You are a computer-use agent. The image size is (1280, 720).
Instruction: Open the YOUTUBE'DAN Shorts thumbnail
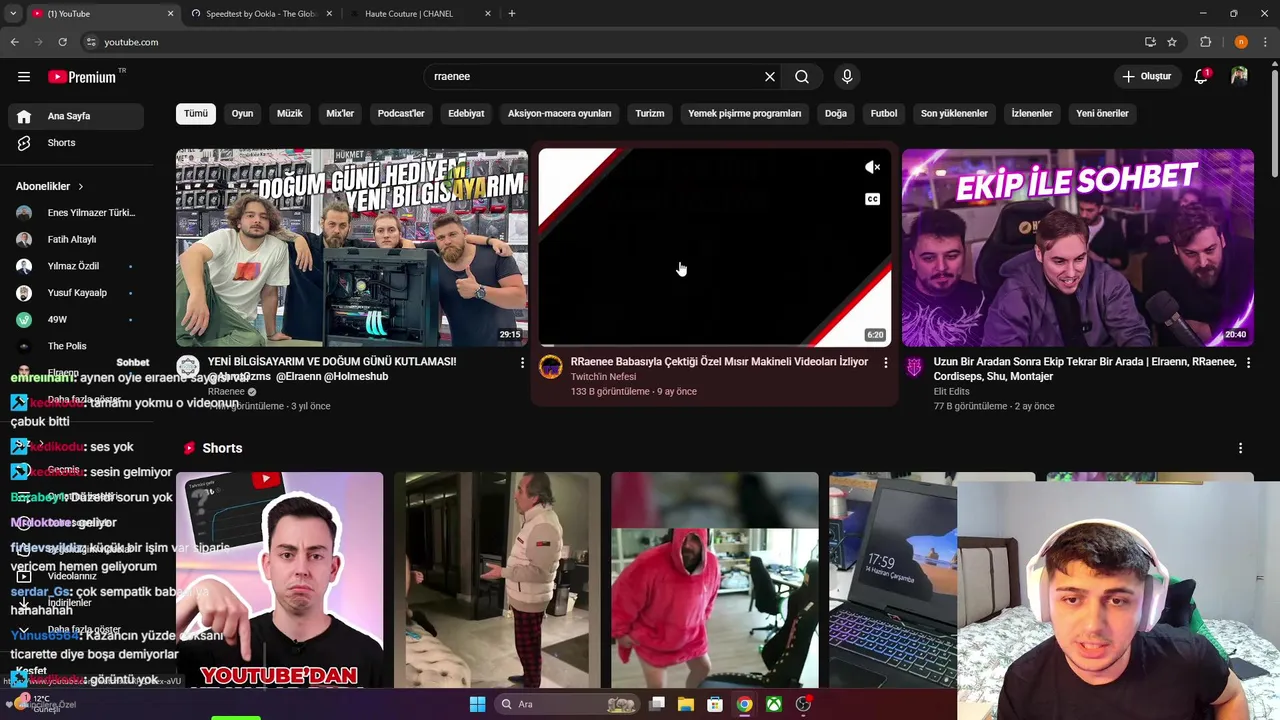pyautogui.click(x=279, y=580)
